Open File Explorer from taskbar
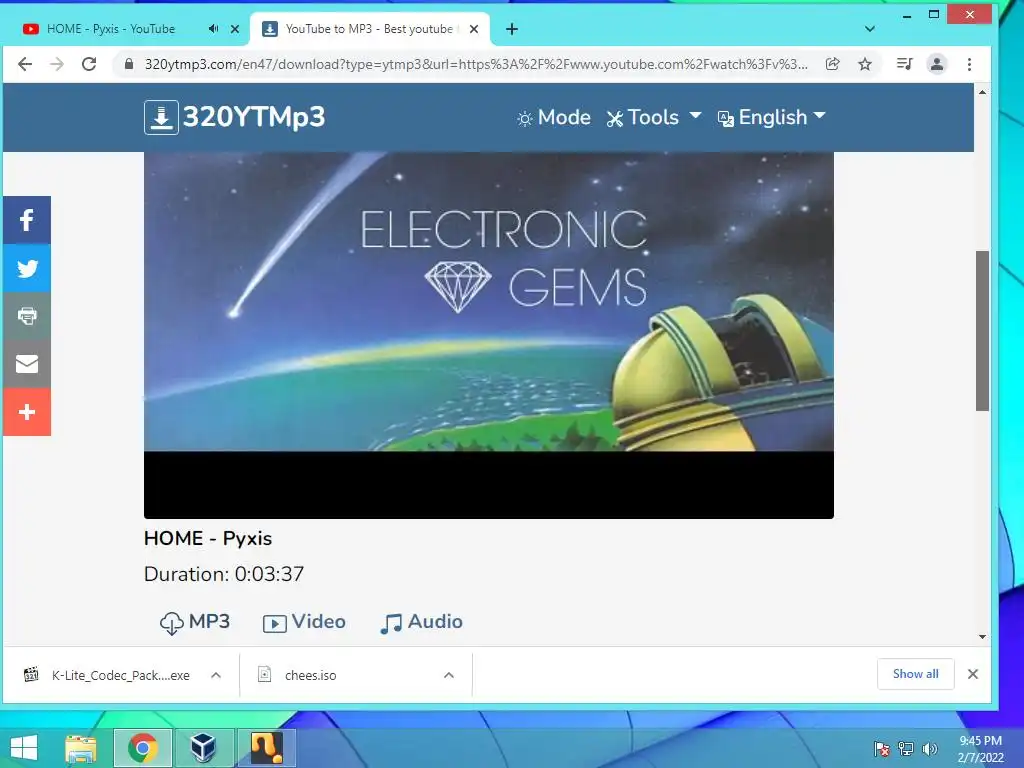 81,748
